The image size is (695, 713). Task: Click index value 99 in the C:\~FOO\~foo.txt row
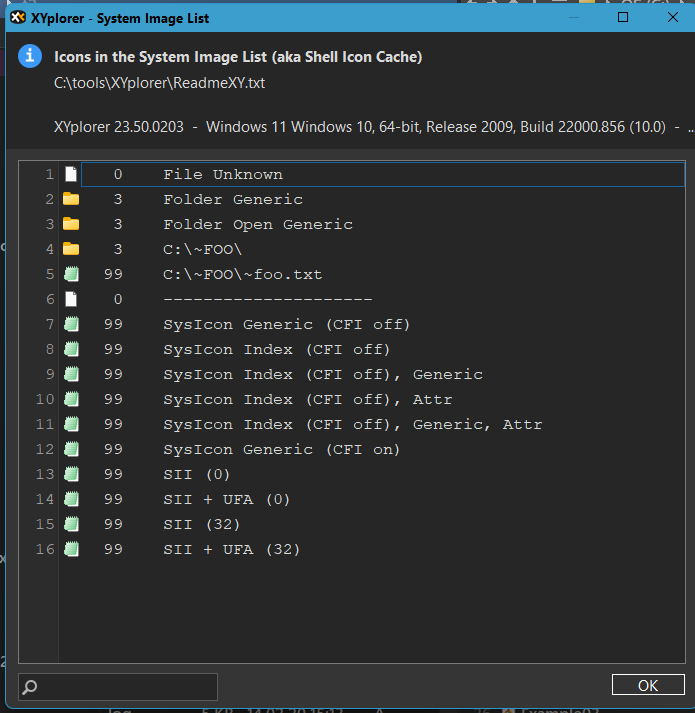(x=113, y=274)
